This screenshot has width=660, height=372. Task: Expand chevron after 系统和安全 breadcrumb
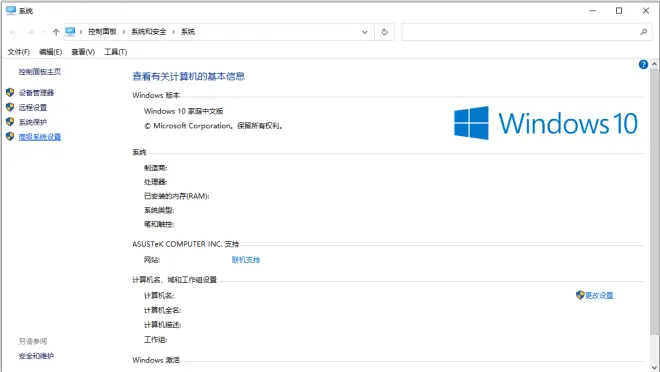173,32
